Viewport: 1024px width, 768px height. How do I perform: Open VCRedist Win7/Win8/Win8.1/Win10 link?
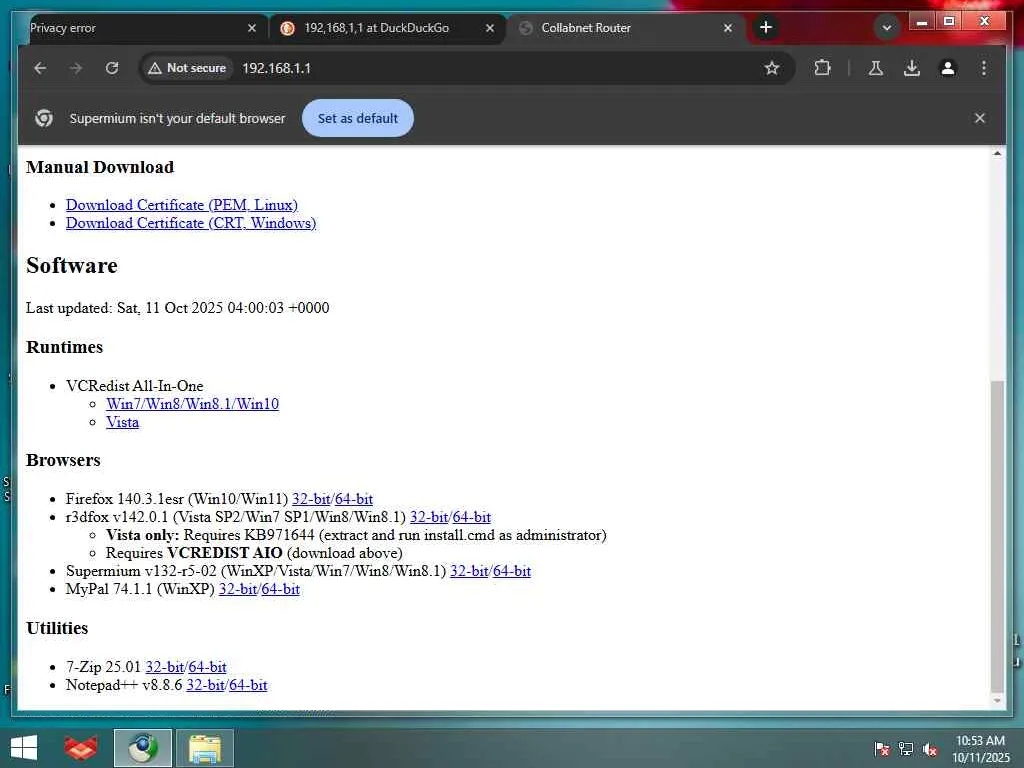tap(193, 404)
